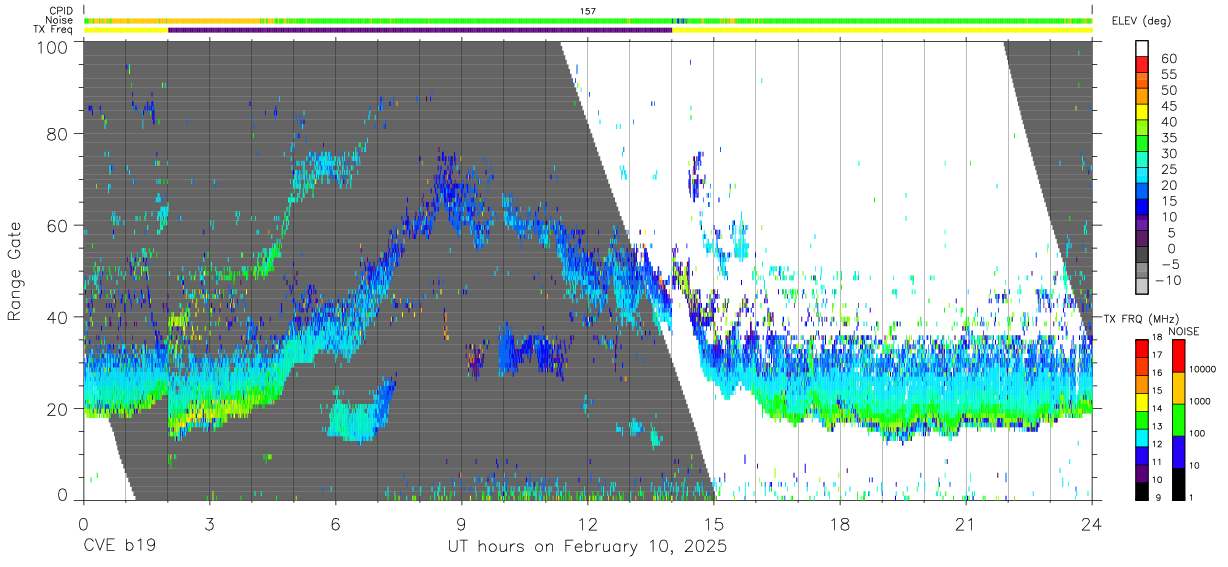Click the x-axis tick label '9'

point(461,524)
